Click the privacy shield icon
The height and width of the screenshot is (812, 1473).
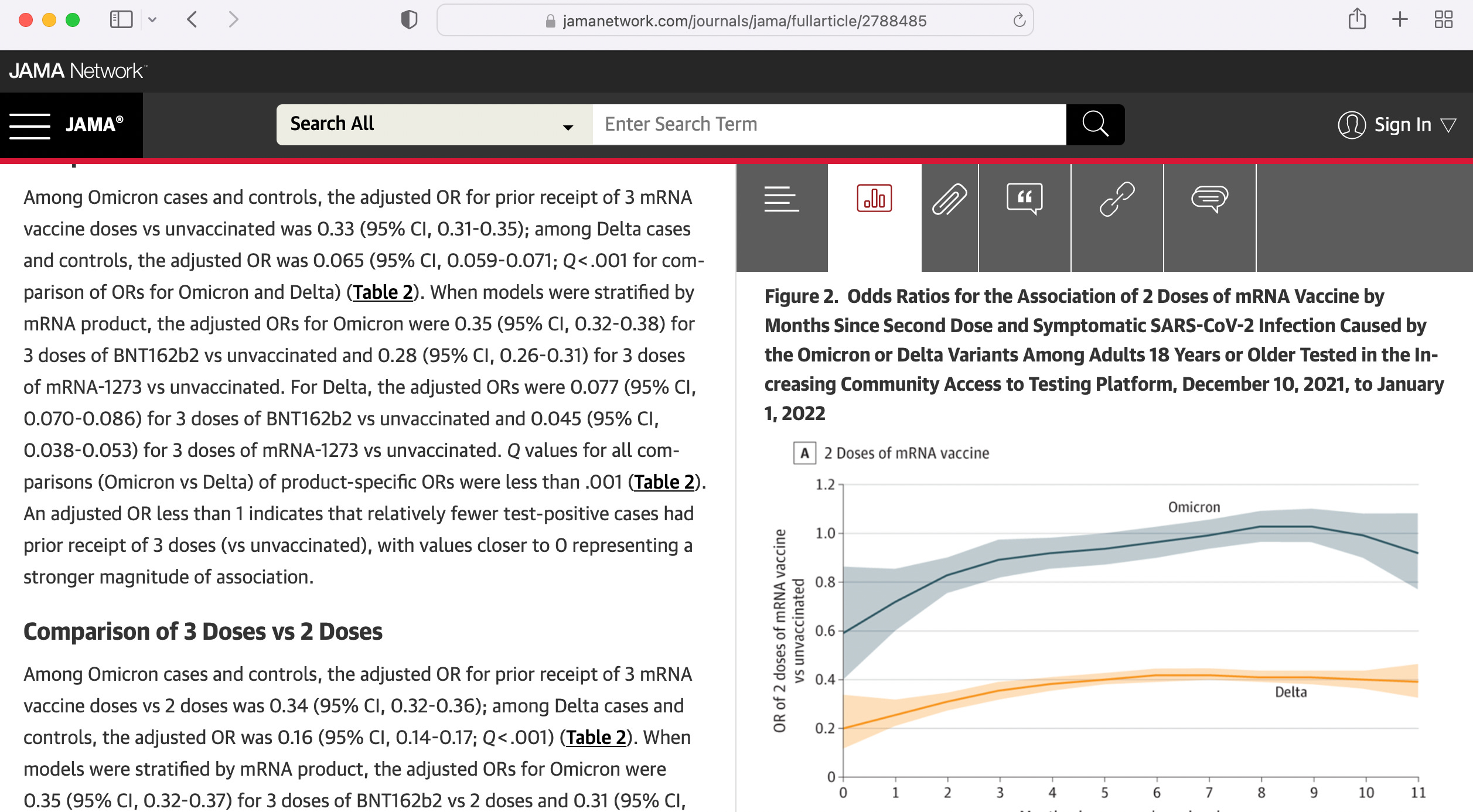(409, 20)
